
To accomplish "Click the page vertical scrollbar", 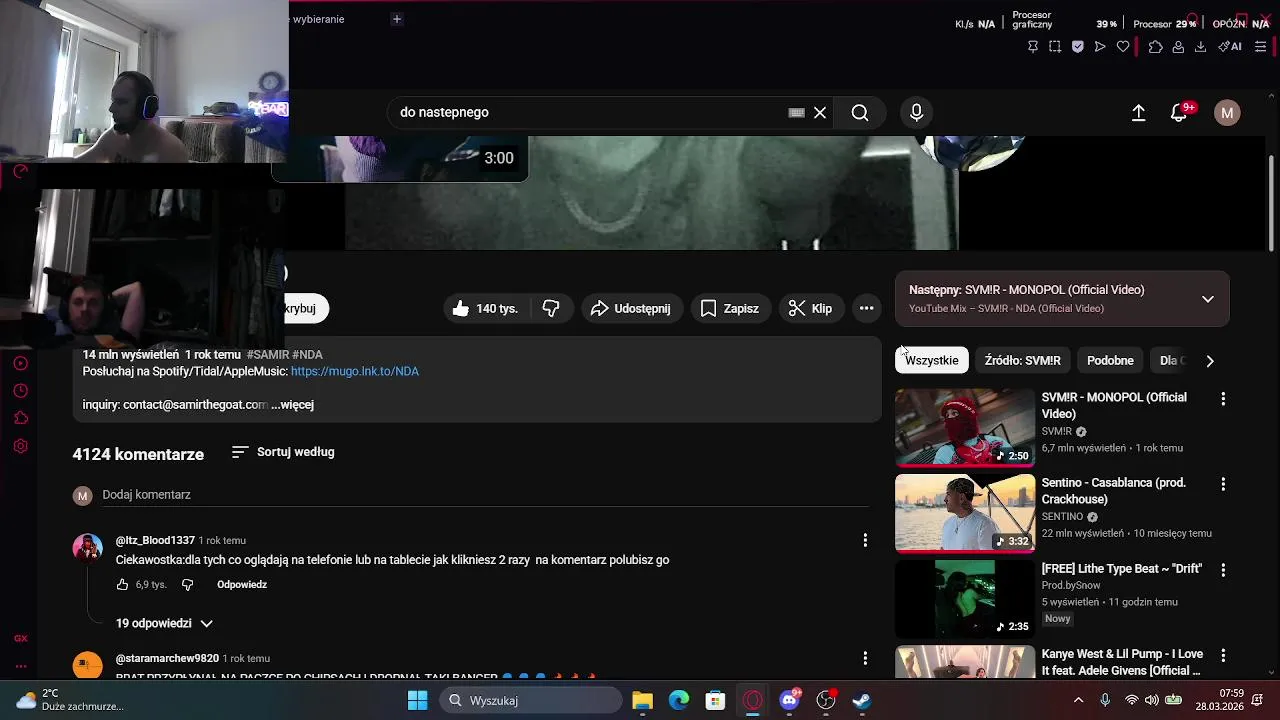I will (1272, 203).
